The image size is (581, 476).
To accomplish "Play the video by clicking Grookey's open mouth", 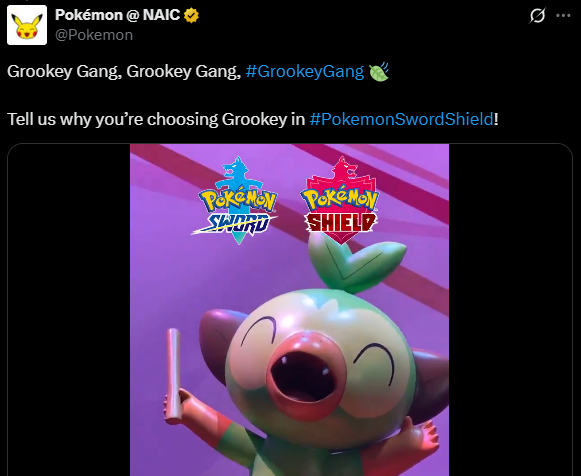I will click(x=304, y=376).
